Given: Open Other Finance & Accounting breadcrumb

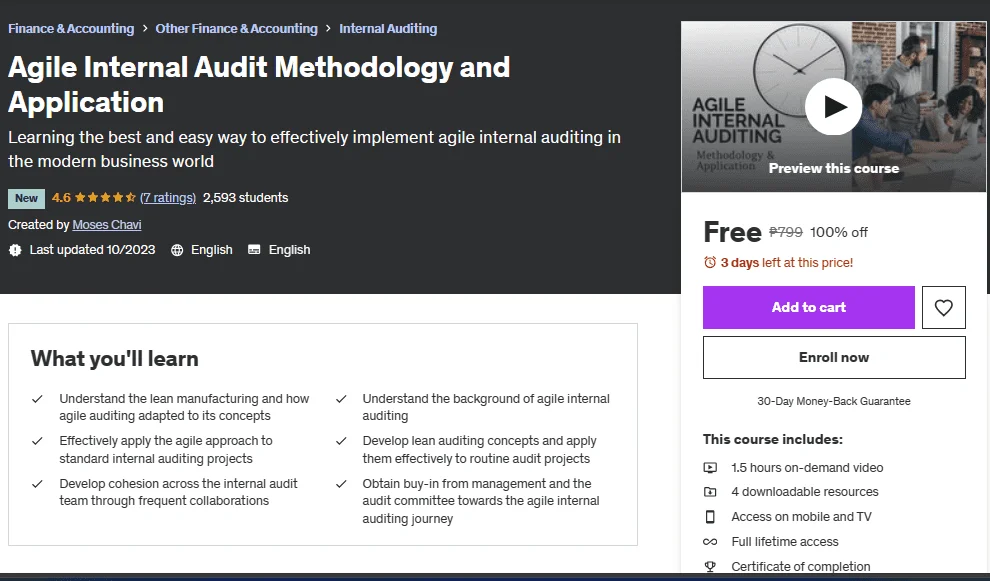Looking at the screenshot, I should point(236,28).
